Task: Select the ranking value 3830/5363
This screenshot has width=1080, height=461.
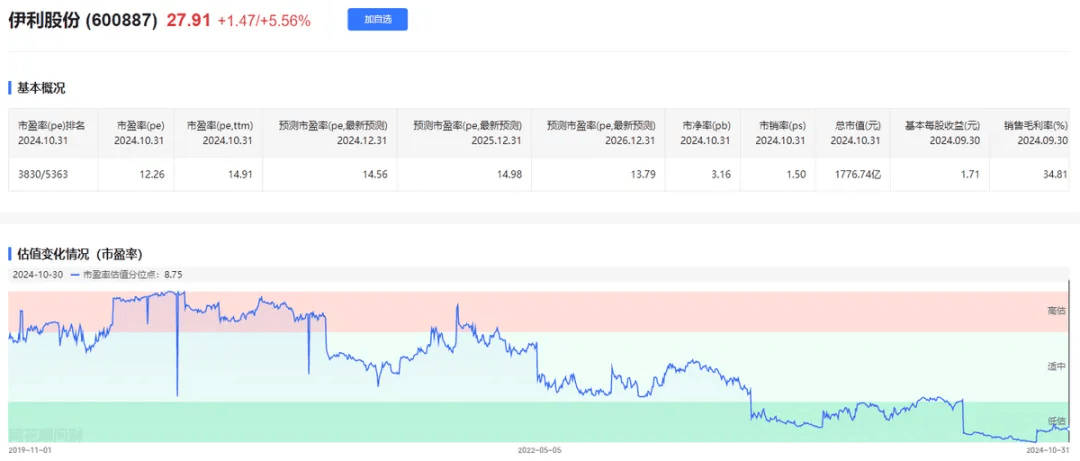Action: pyautogui.click(x=42, y=174)
